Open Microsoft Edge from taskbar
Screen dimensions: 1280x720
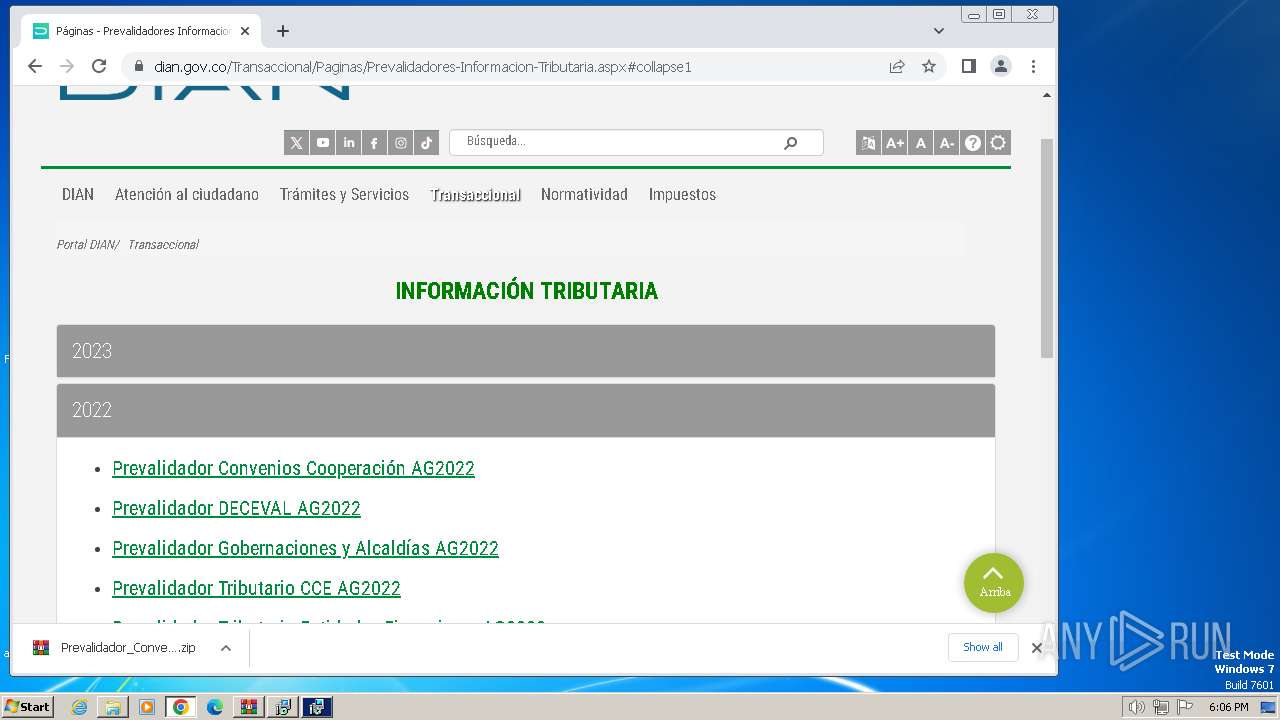[x=215, y=707]
